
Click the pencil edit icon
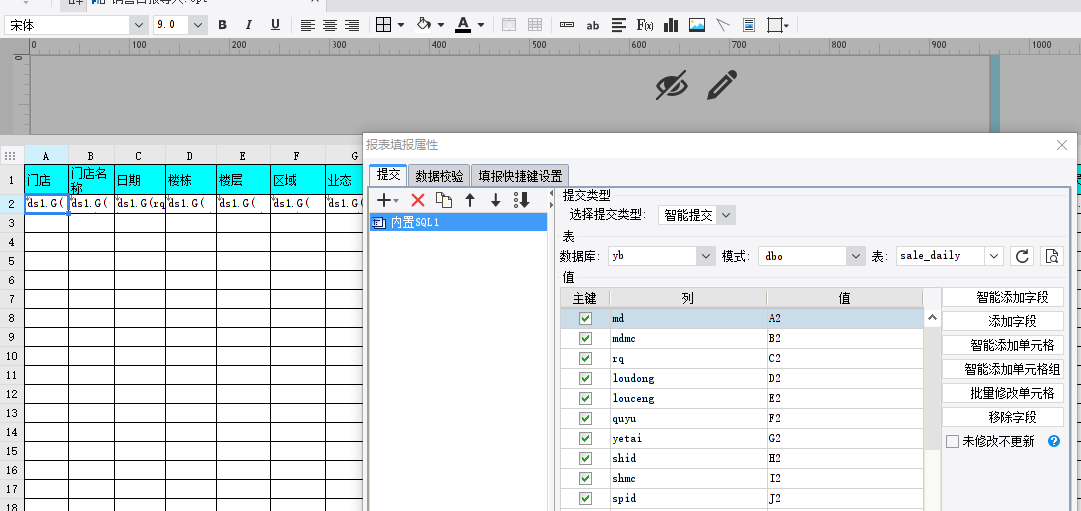click(x=721, y=86)
